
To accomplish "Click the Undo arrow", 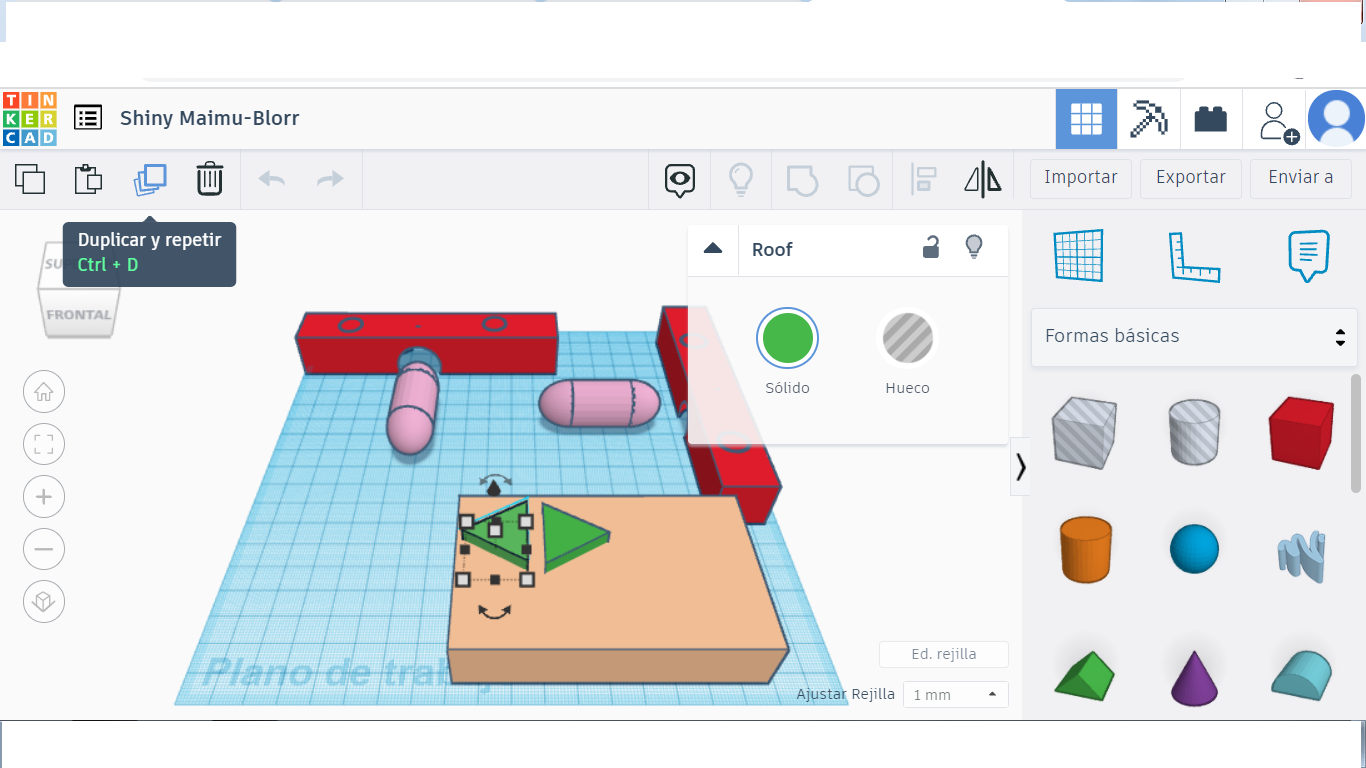I will (x=271, y=179).
